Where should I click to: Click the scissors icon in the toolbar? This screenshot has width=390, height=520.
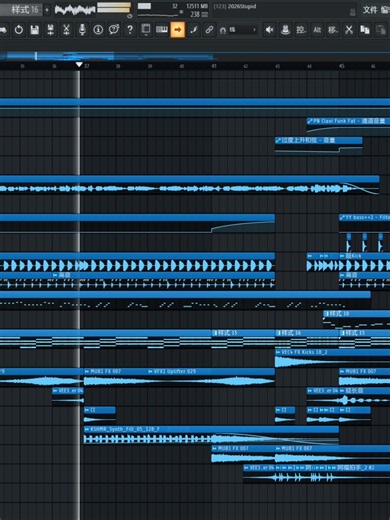pos(66,30)
